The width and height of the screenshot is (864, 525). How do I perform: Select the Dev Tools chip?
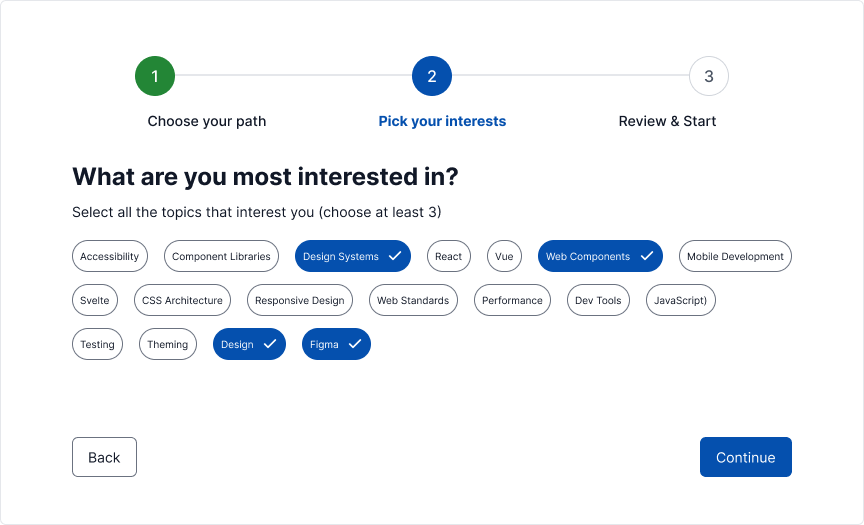pos(598,300)
